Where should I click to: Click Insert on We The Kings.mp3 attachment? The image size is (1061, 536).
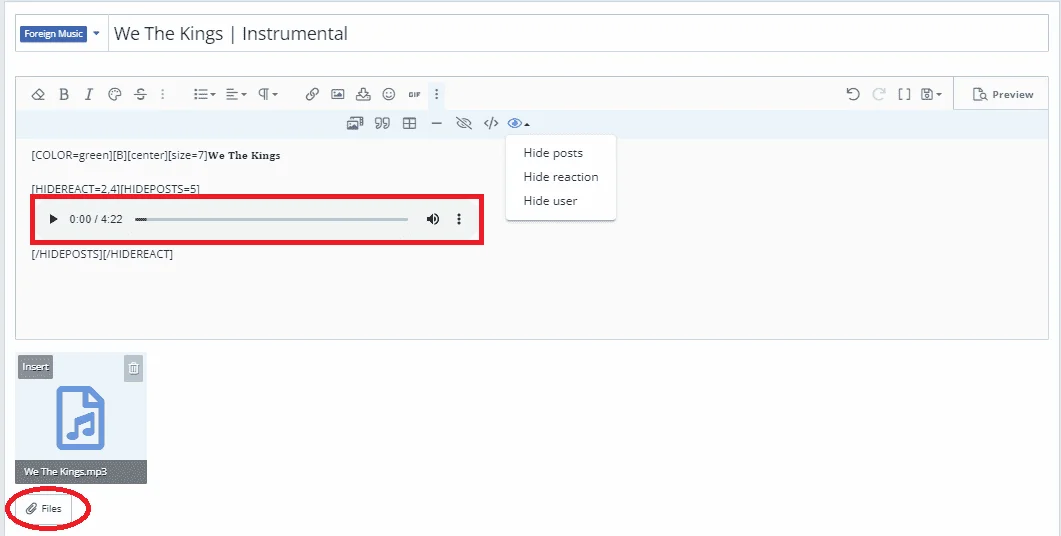(36, 367)
